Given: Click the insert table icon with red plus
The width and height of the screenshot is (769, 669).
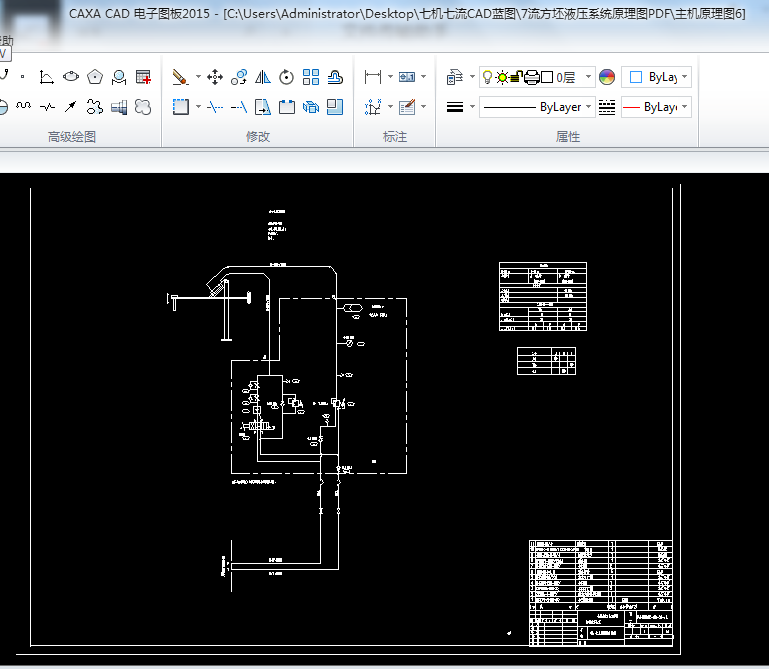Looking at the screenshot, I should point(143,77).
